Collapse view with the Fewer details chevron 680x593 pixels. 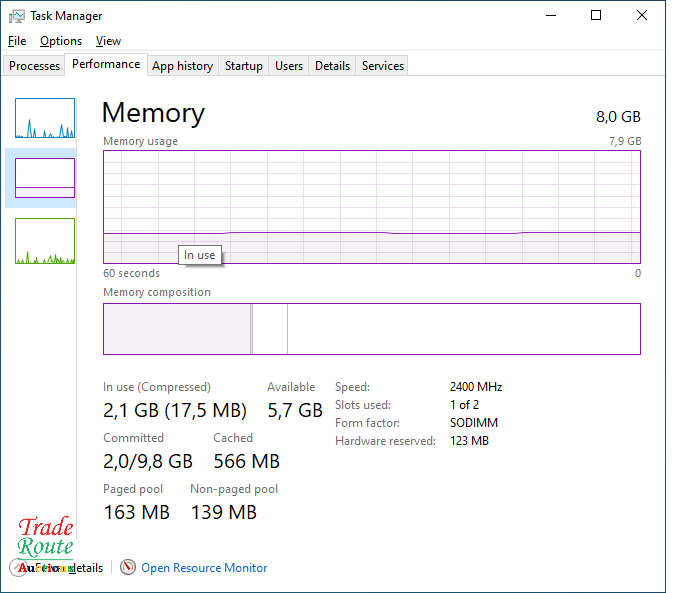(x=20, y=568)
